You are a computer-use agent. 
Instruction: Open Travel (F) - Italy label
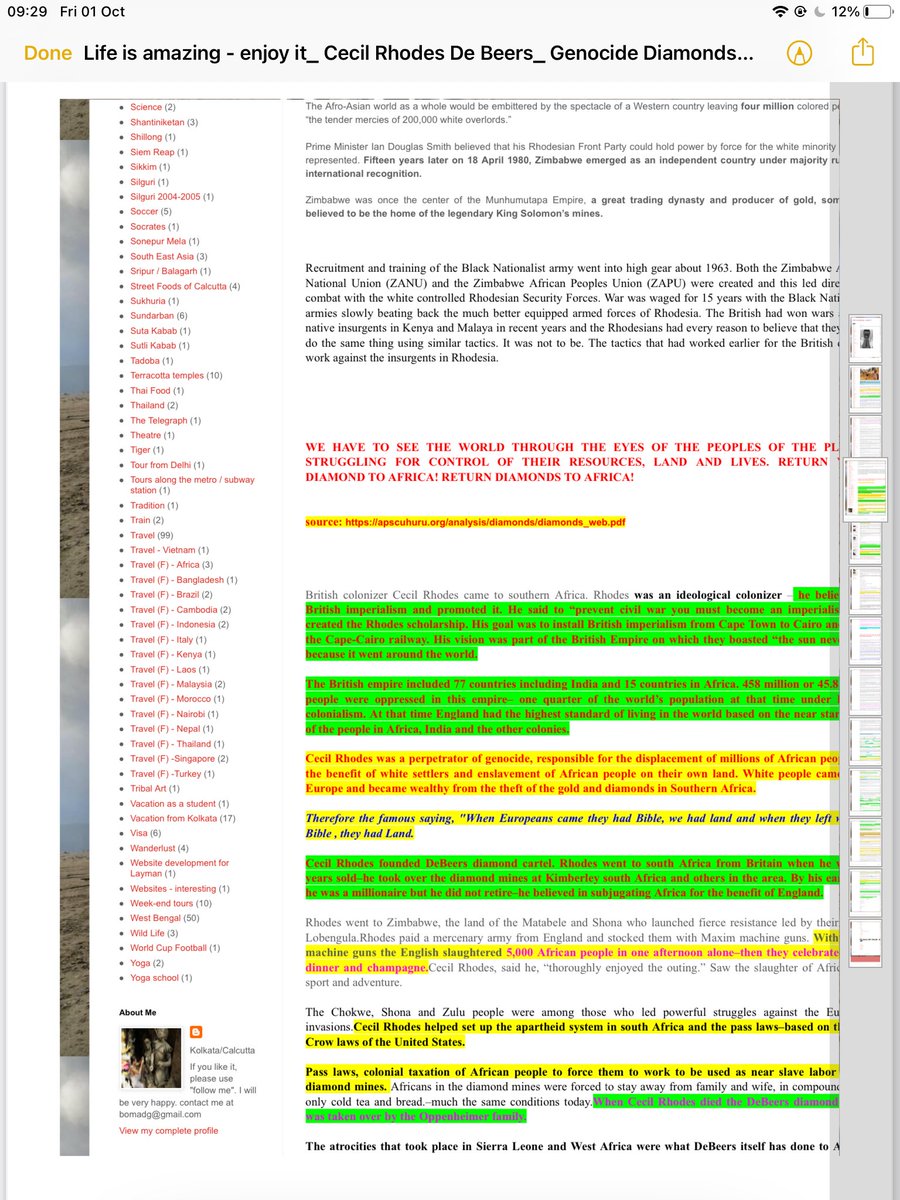click(x=161, y=640)
